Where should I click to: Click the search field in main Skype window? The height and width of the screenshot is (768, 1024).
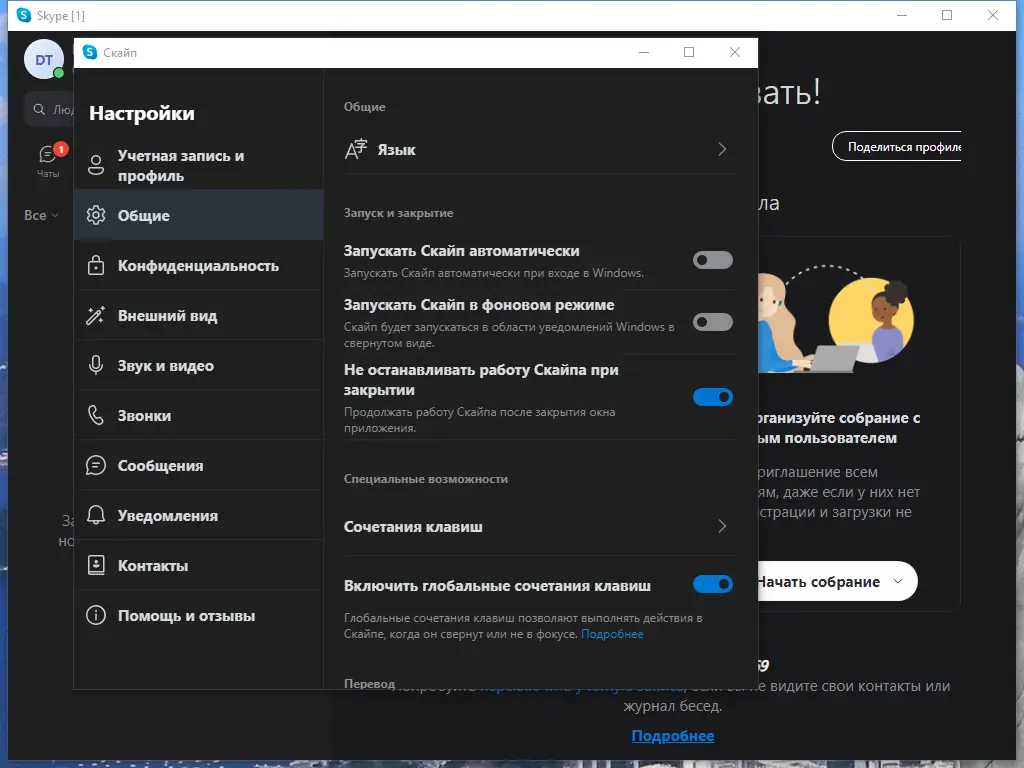50,109
